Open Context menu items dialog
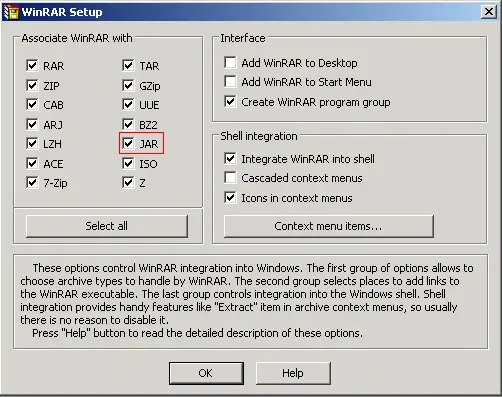Screen dimensions: 502x397 [x=329, y=226]
